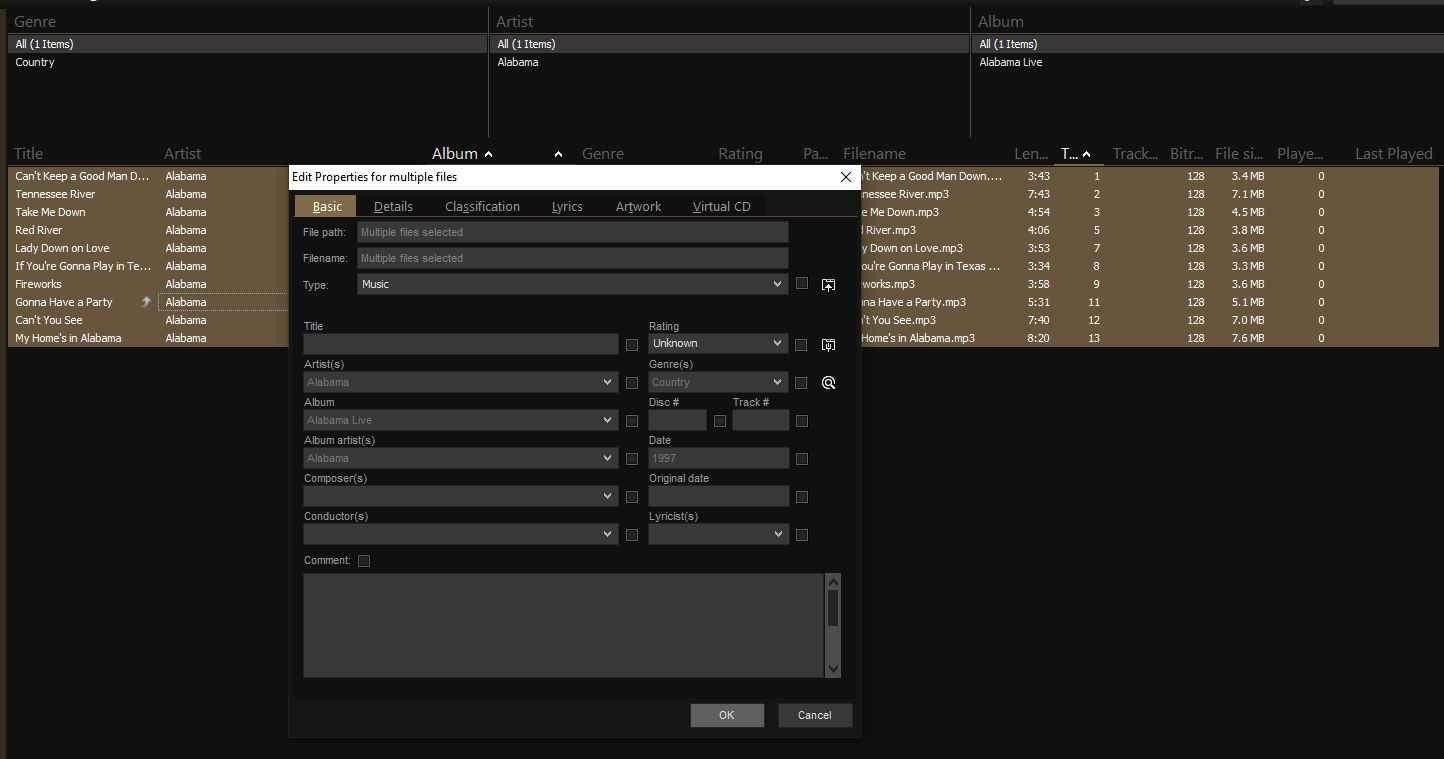The image size is (1444, 759).
Task: Enable the Composer(s) checkbox
Action: pos(632,497)
